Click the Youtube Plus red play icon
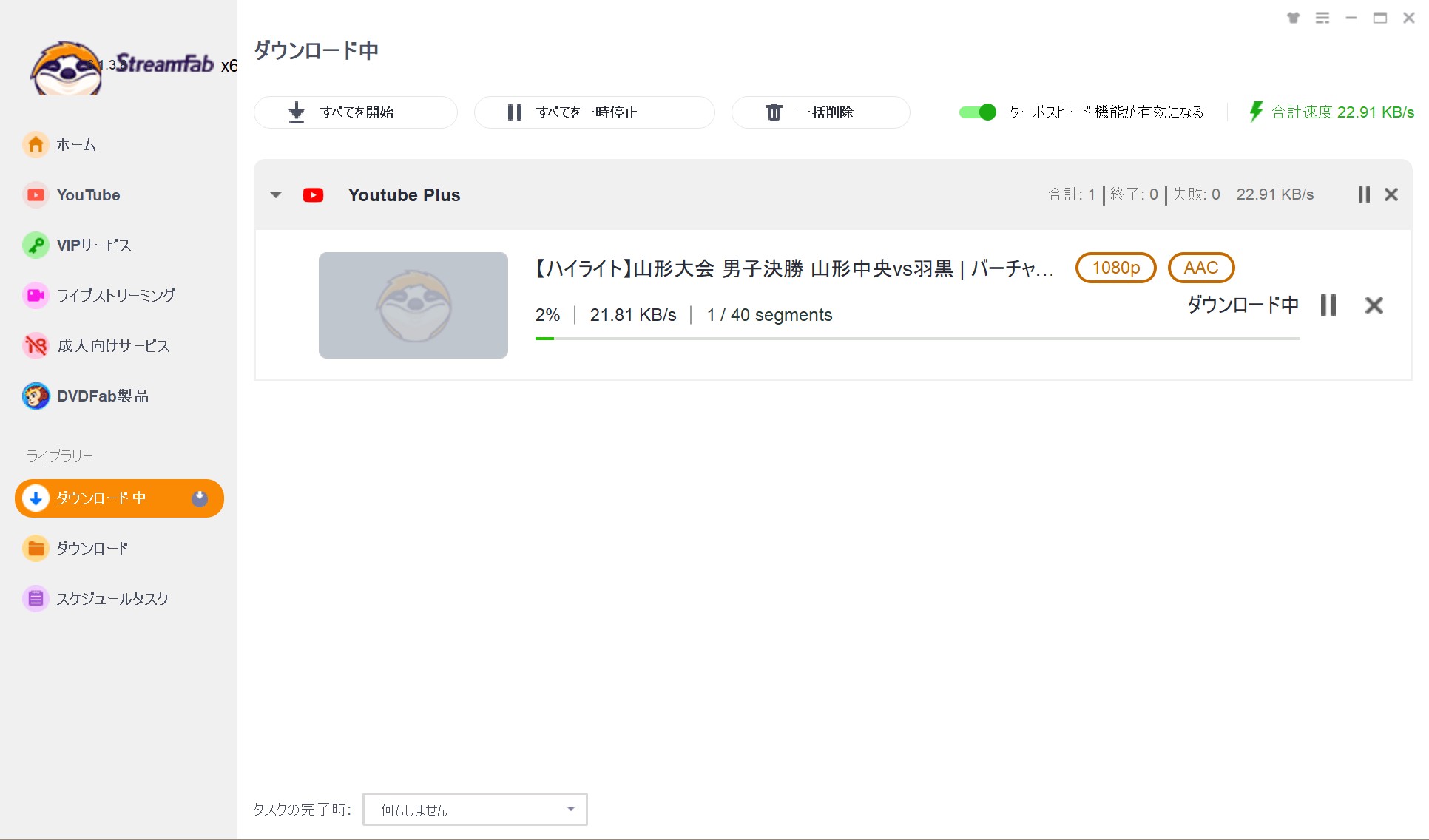This screenshot has width=1429, height=840. point(313,195)
